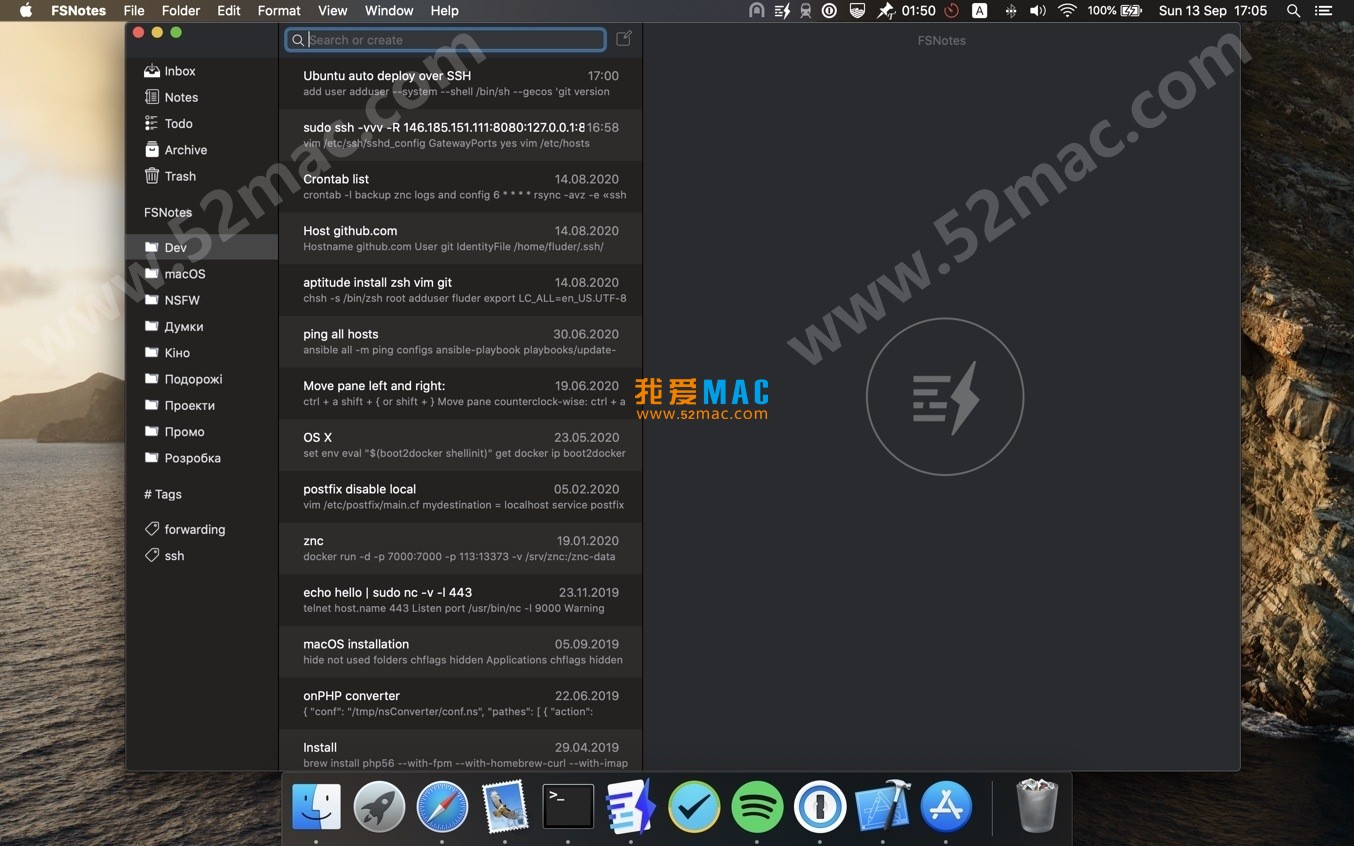Open Xcode from the Dock
This screenshot has width=1354, height=846.
883,806
